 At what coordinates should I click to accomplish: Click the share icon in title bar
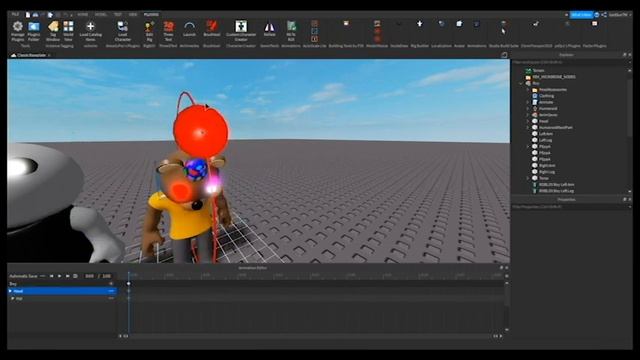click(604, 15)
